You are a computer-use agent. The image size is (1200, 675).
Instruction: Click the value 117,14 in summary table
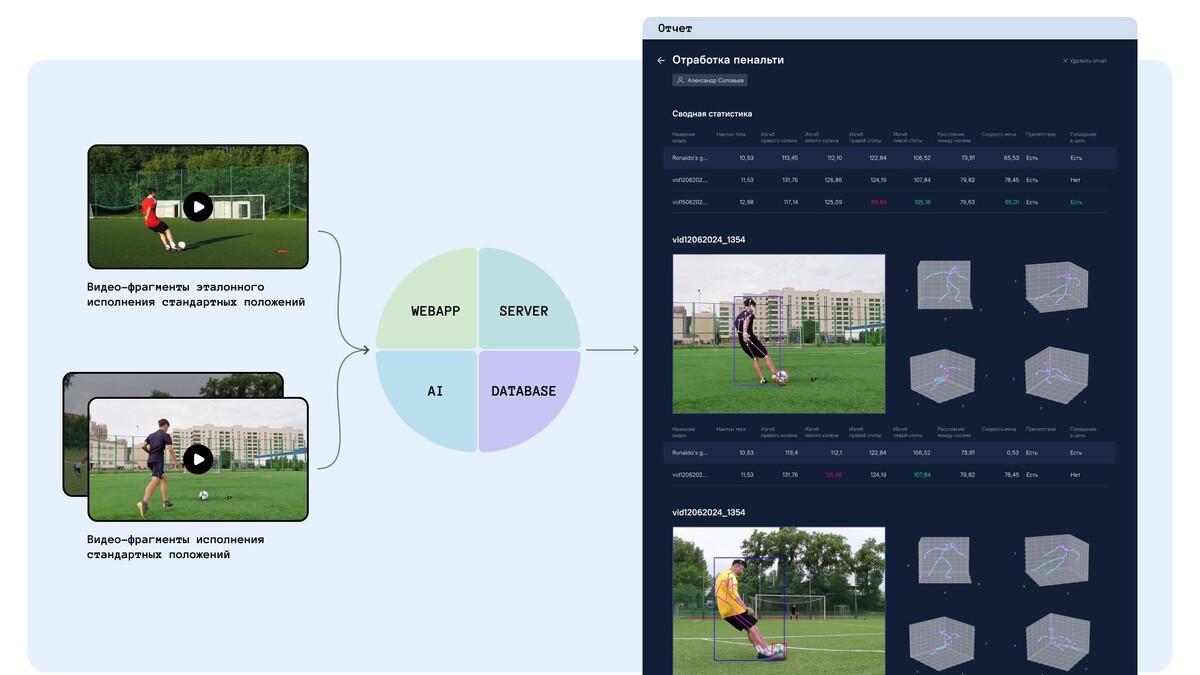click(789, 202)
